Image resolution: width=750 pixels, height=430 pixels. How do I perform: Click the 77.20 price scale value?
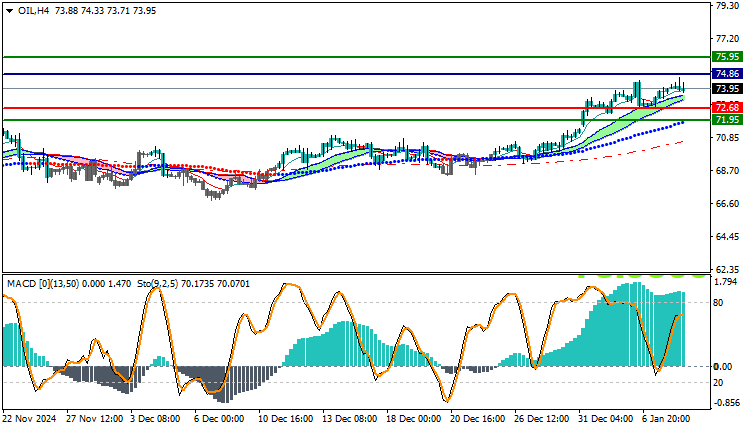(x=728, y=38)
